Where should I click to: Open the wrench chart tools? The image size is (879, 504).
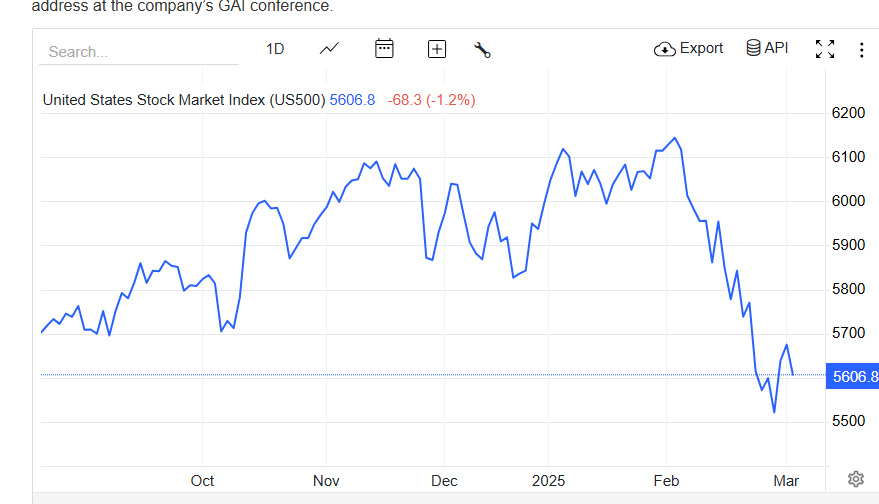[482, 50]
